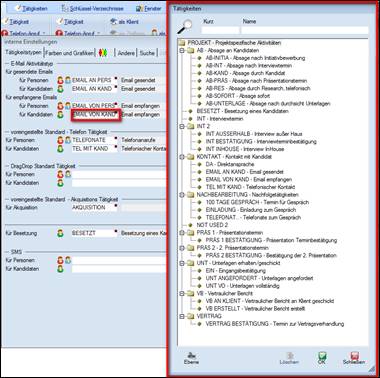Click blue person icon beside EMAIL VON PERS
The width and height of the screenshot is (380, 378).
[68, 106]
